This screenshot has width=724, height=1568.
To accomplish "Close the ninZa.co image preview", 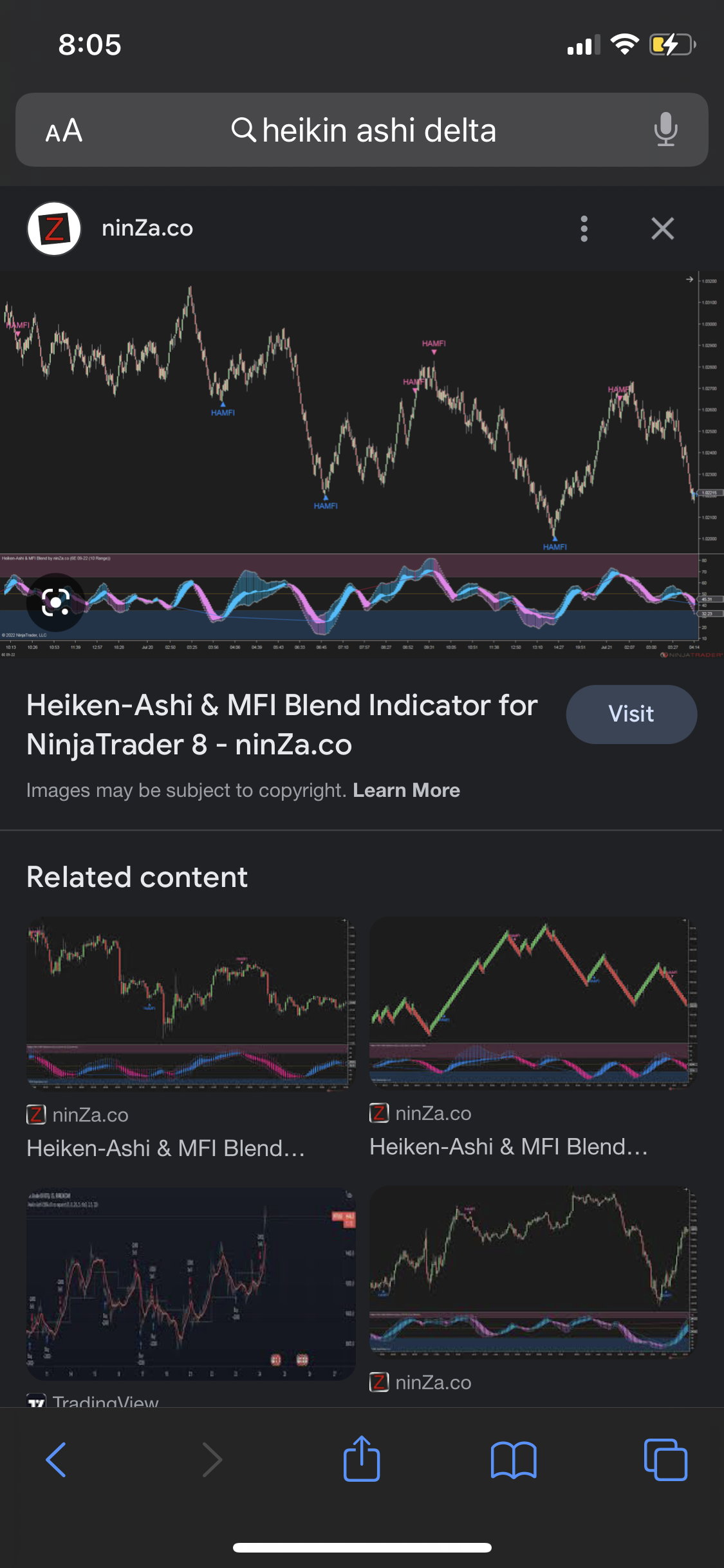I will [x=662, y=229].
